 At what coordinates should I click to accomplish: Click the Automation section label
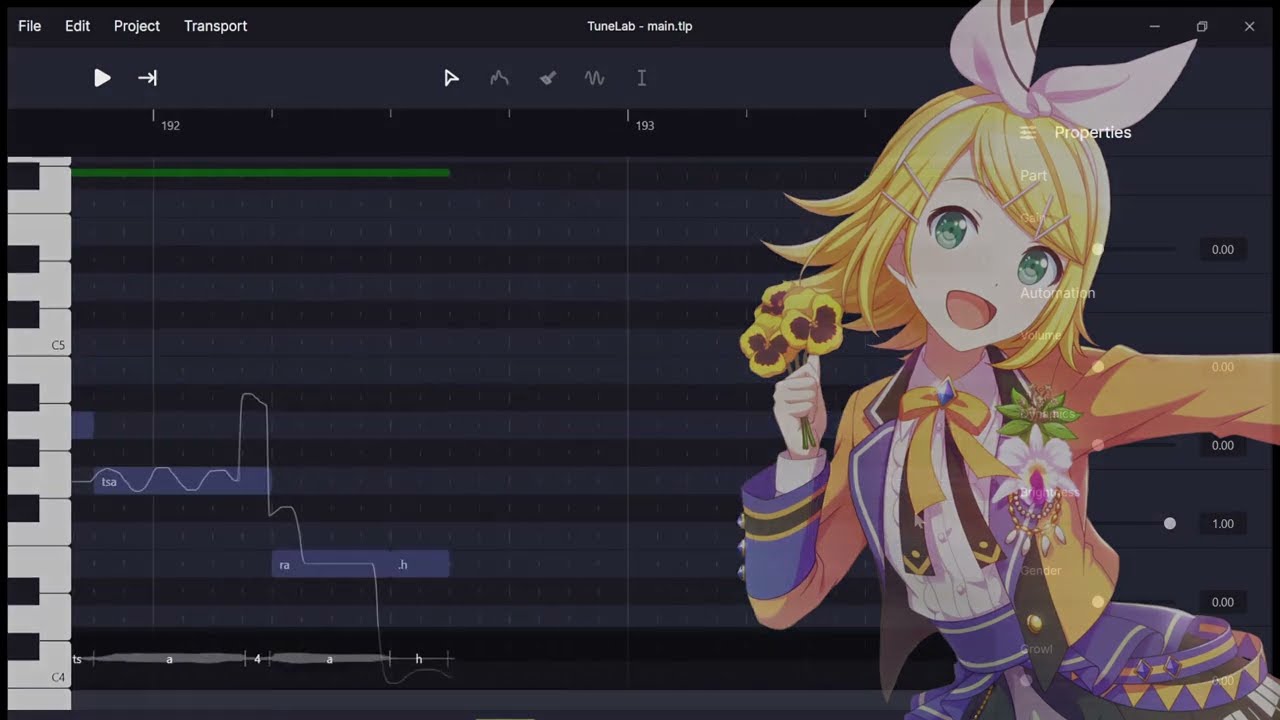[x=1057, y=293]
